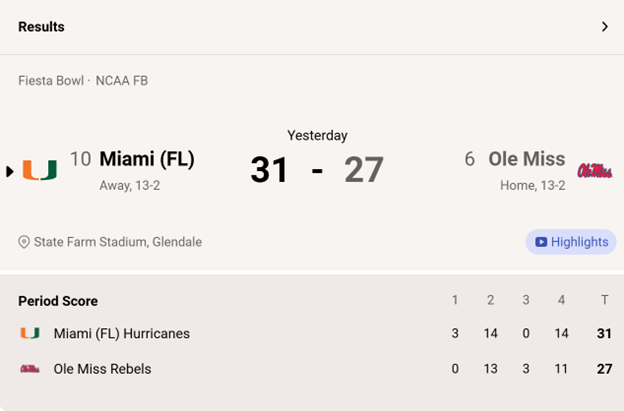Expand Results with the right chevron arrow
Image resolution: width=624 pixels, height=411 pixels.
point(604,27)
